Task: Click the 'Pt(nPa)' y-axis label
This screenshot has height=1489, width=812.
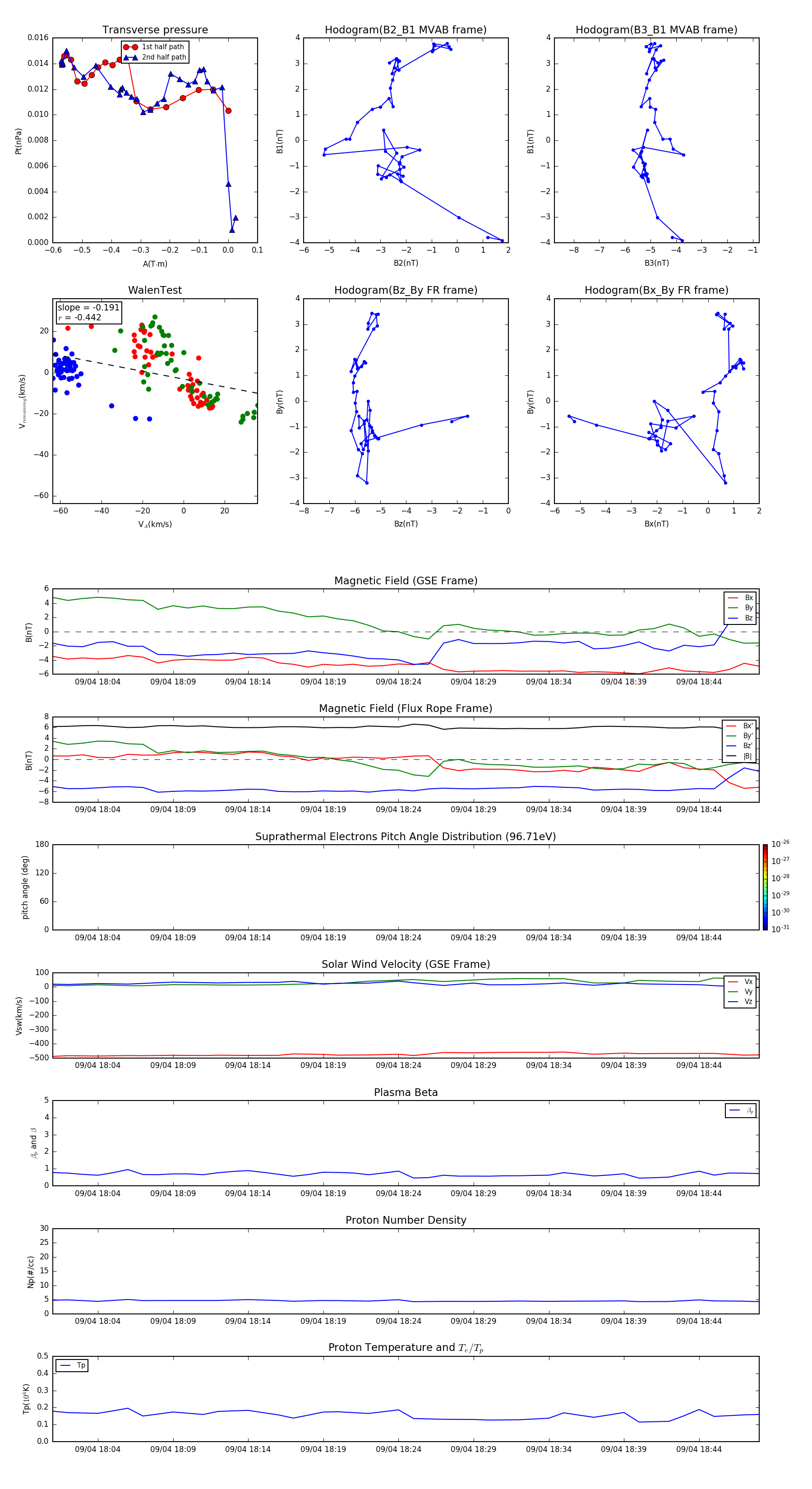Action: click(x=18, y=141)
